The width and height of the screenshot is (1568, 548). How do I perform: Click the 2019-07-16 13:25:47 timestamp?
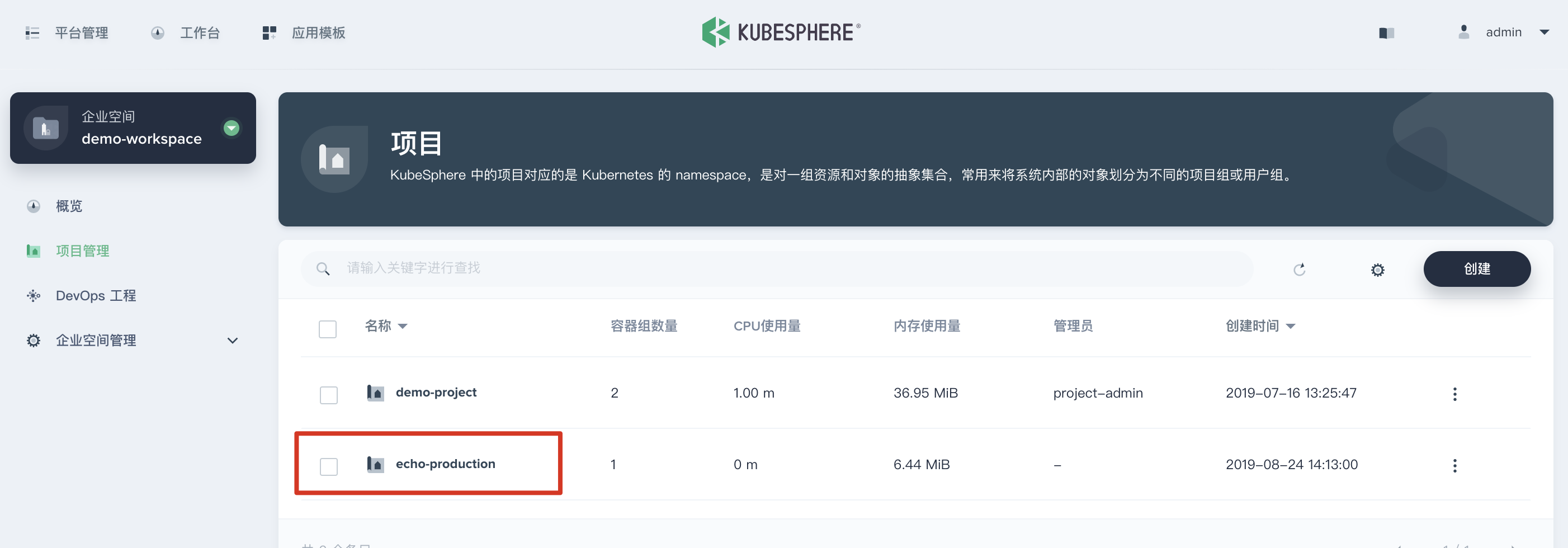[x=1291, y=393]
